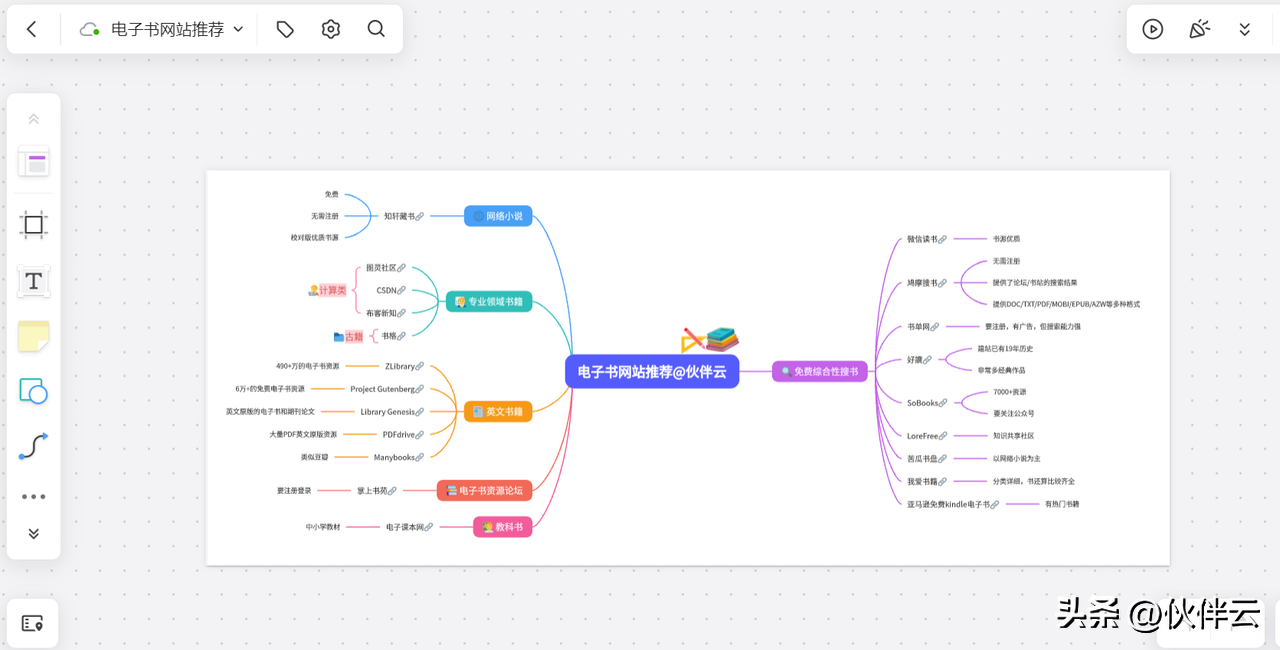
Task: Select the central 电子书网站推荐@伙伴云 node
Action: [x=652, y=372]
